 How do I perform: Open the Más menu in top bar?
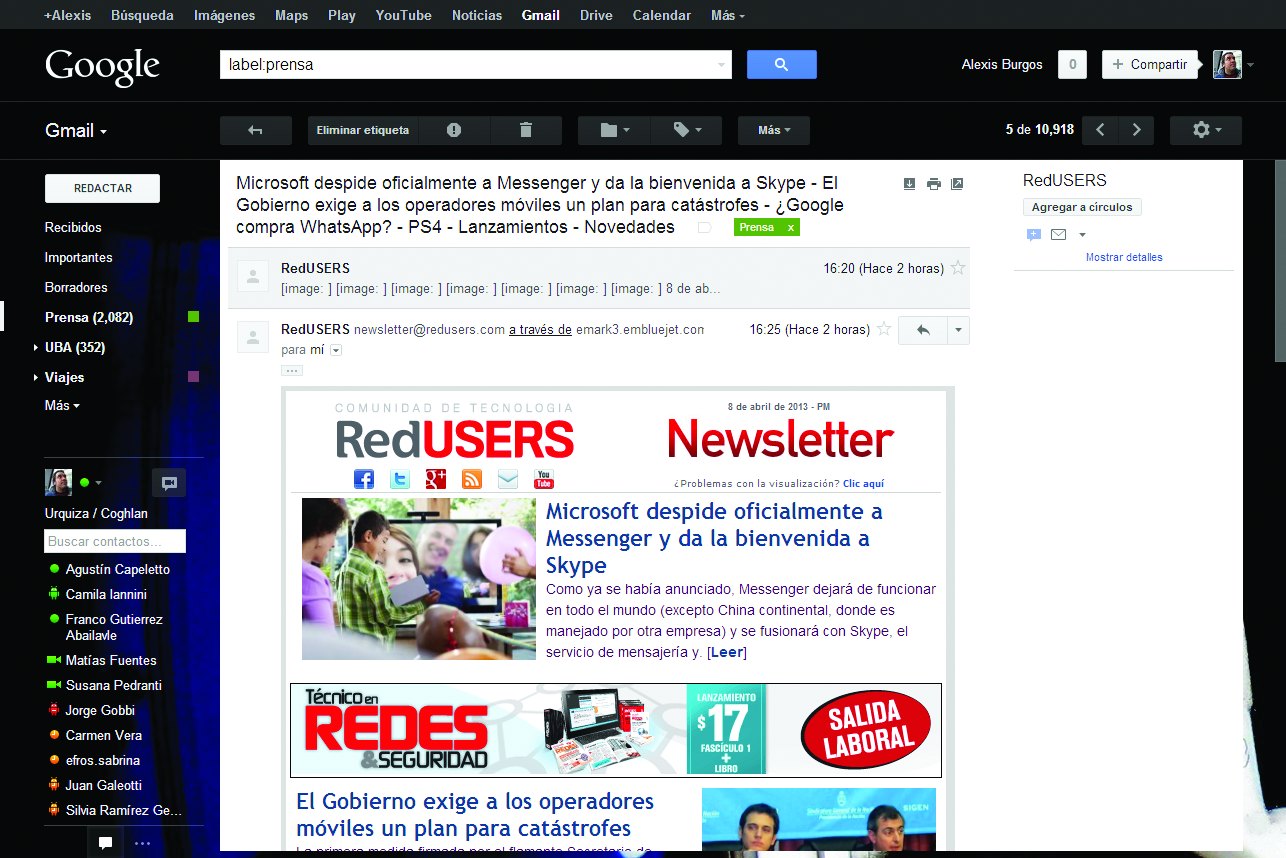pos(727,15)
